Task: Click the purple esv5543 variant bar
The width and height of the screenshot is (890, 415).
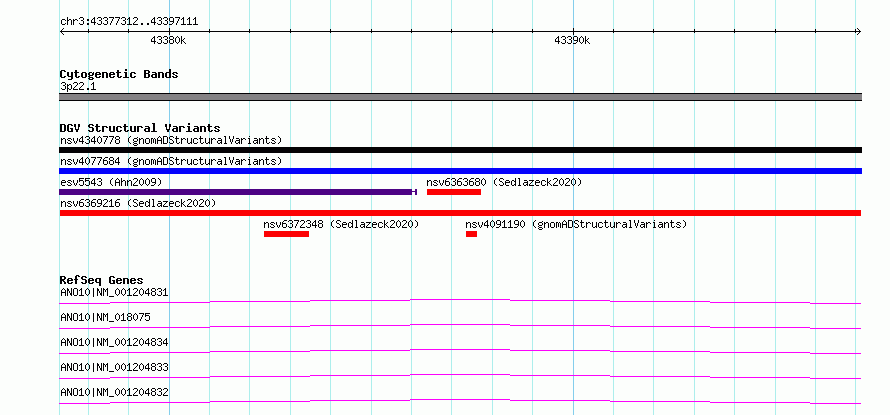Action: coord(238,192)
